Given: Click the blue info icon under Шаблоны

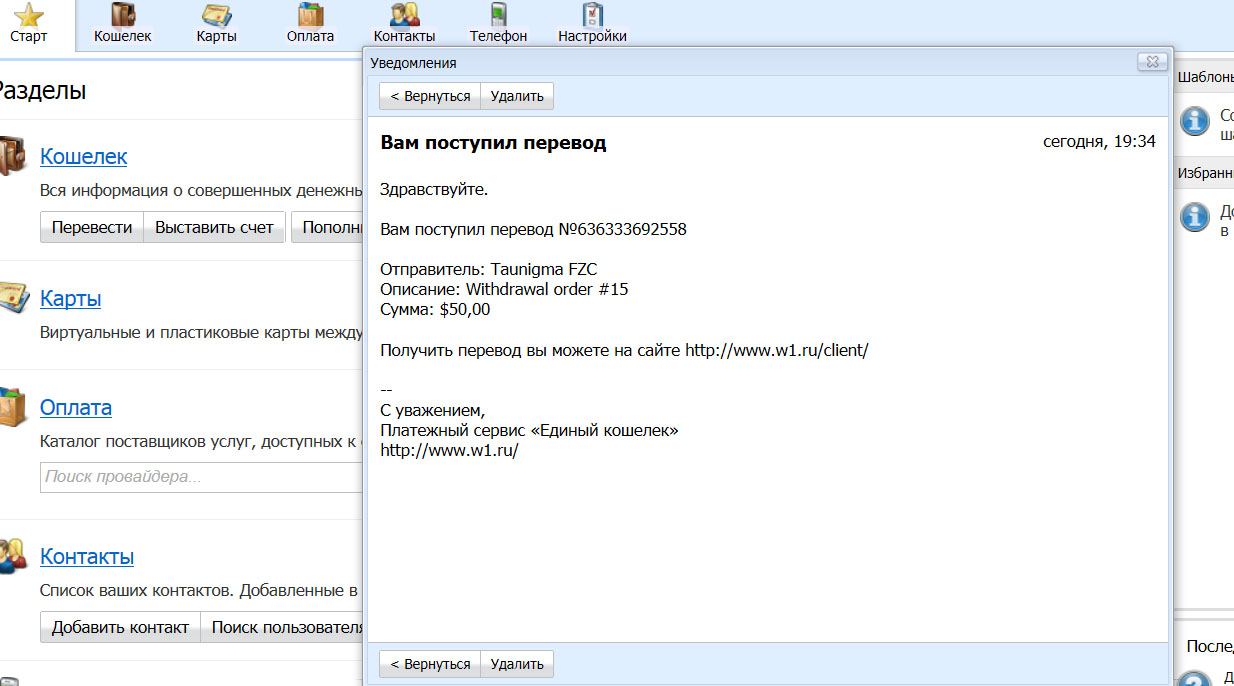Looking at the screenshot, I should coord(1195,121).
